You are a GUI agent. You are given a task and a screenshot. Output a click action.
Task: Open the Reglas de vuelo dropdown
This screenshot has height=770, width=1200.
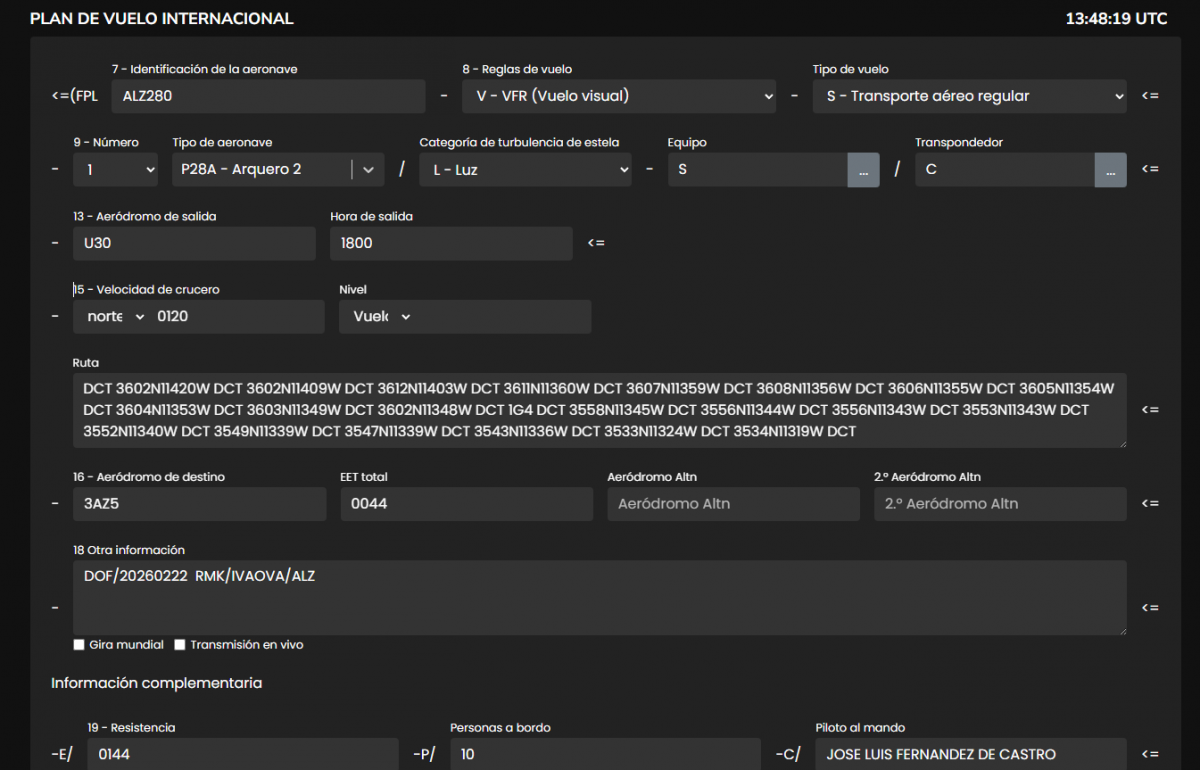click(x=619, y=96)
